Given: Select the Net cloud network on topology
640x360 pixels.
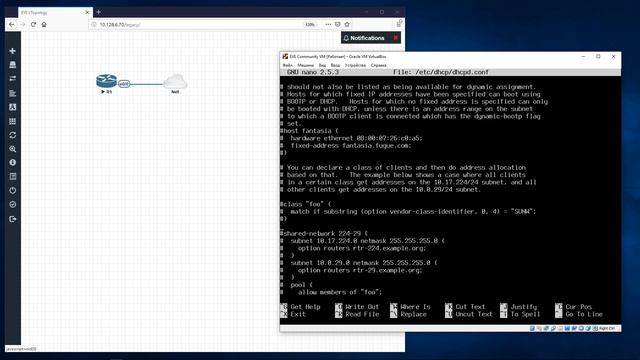Looking at the screenshot, I should point(175,82).
